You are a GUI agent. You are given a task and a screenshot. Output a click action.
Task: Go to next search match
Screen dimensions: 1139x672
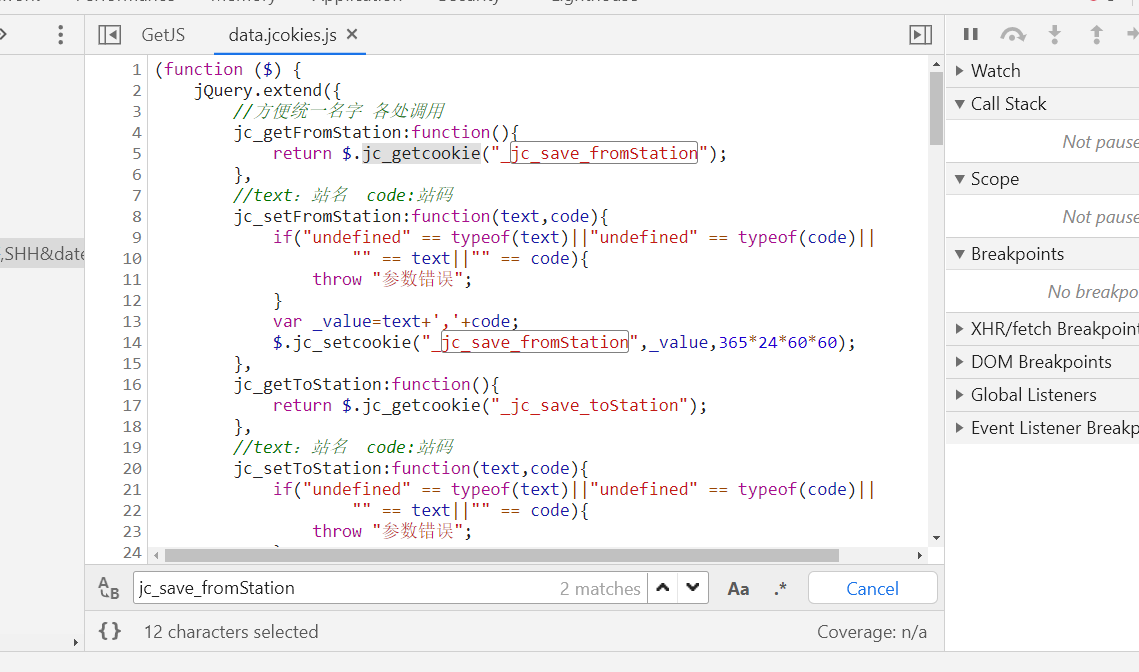point(693,588)
